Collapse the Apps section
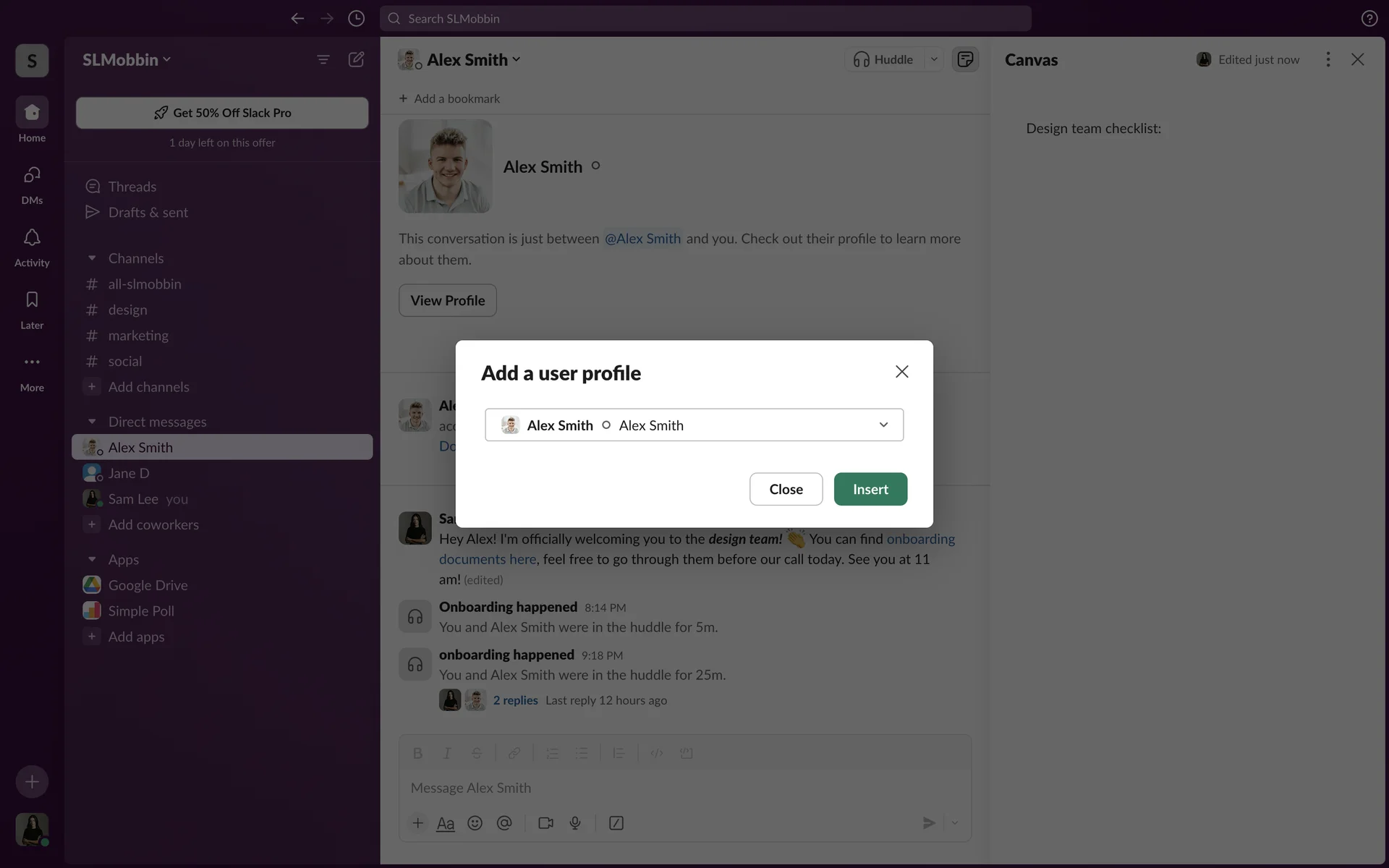 92,559
